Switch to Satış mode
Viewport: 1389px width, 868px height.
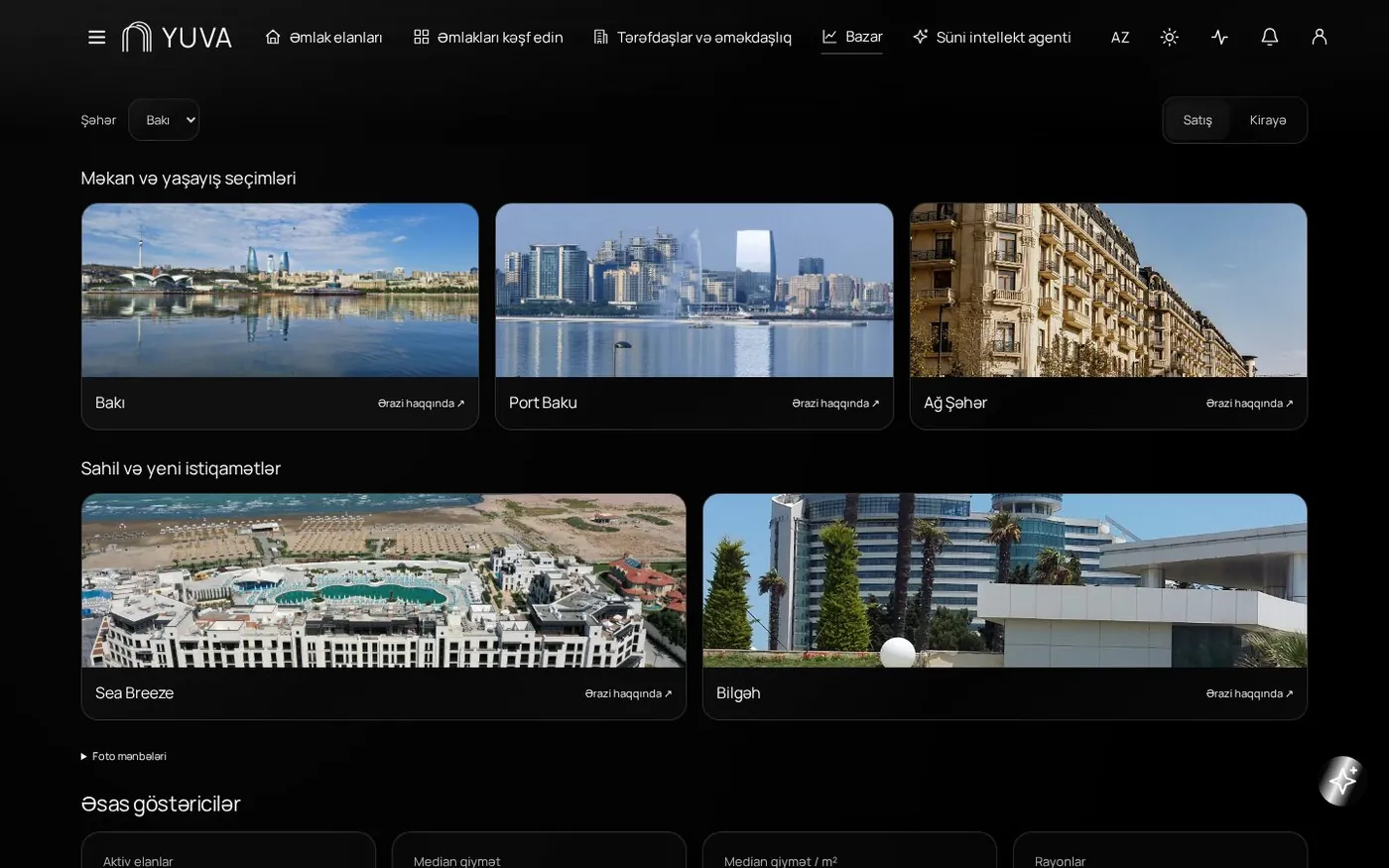[x=1198, y=120]
